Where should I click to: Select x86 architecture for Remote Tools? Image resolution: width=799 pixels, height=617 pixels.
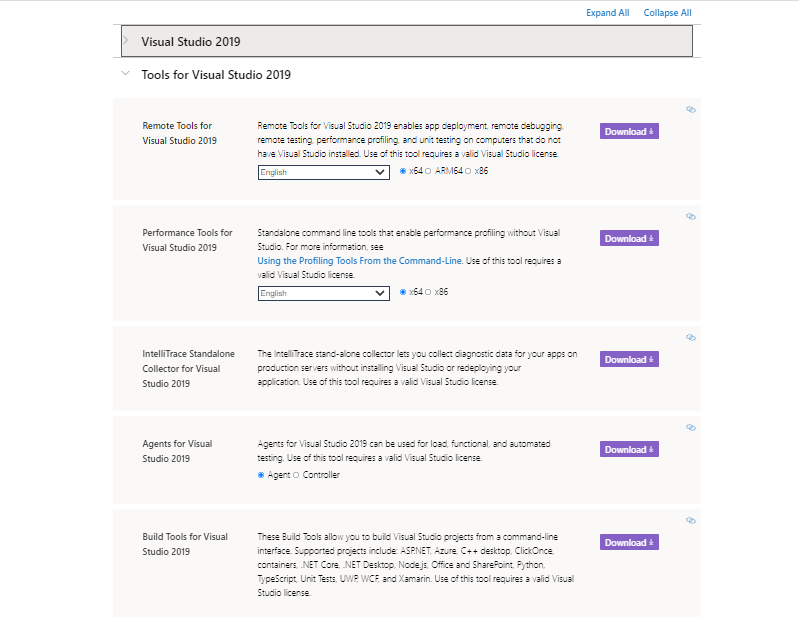pyautogui.click(x=468, y=171)
